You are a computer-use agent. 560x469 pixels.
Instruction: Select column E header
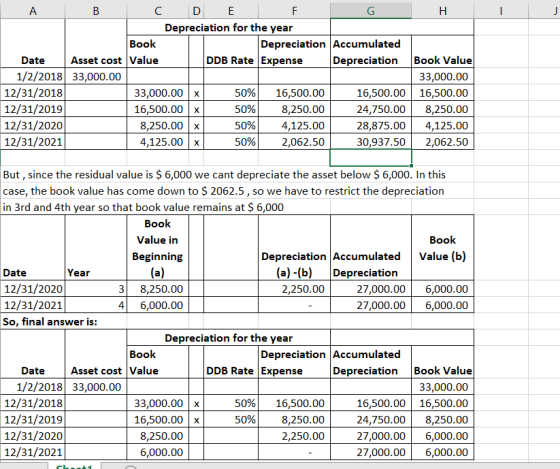click(231, 11)
